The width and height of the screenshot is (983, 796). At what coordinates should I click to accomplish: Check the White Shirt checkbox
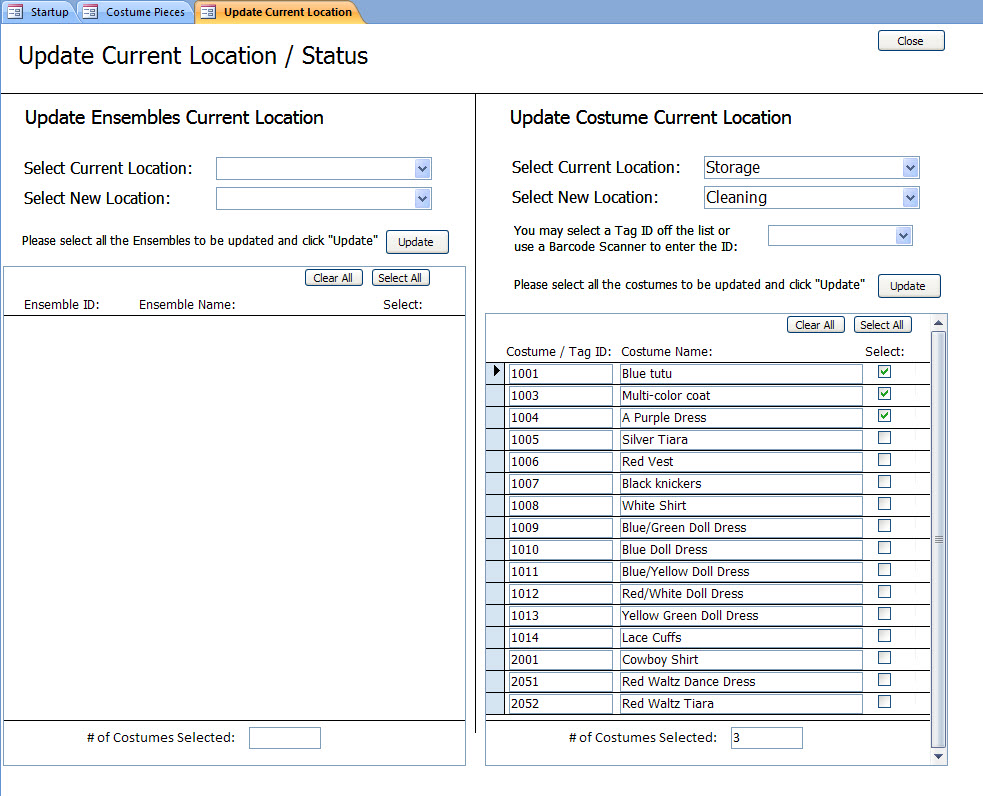[x=884, y=503]
